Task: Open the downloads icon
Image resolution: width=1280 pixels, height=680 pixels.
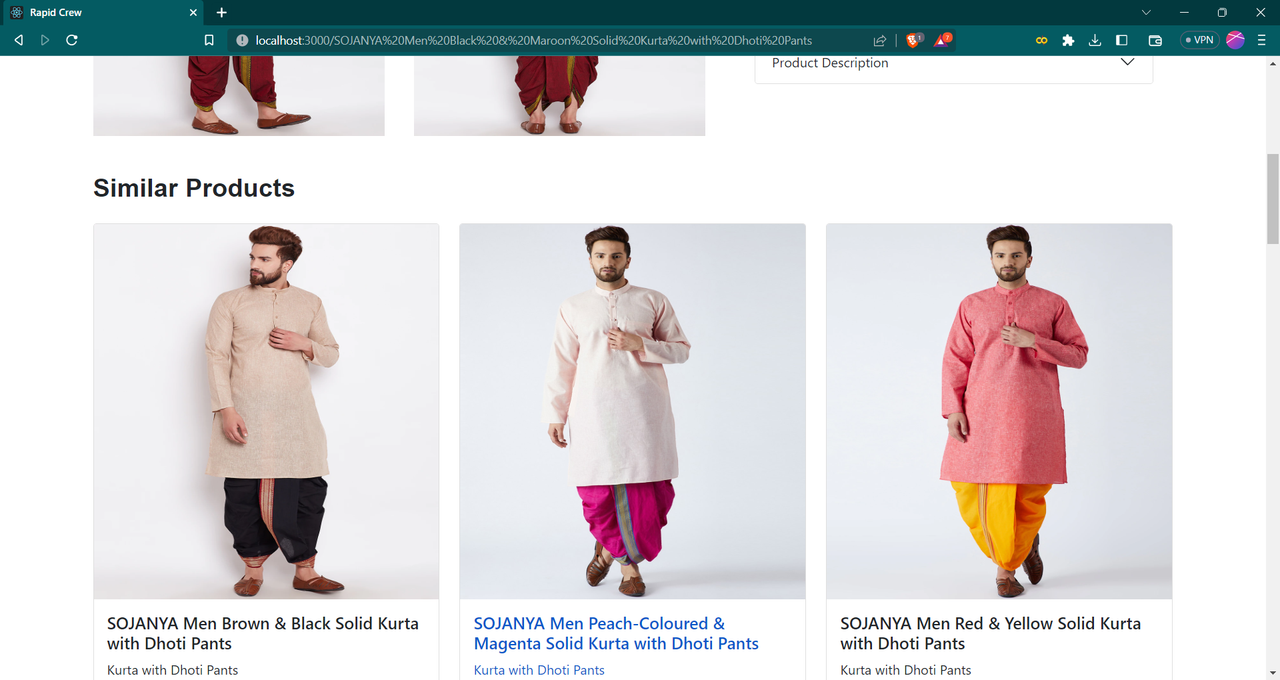Action: (1095, 40)
